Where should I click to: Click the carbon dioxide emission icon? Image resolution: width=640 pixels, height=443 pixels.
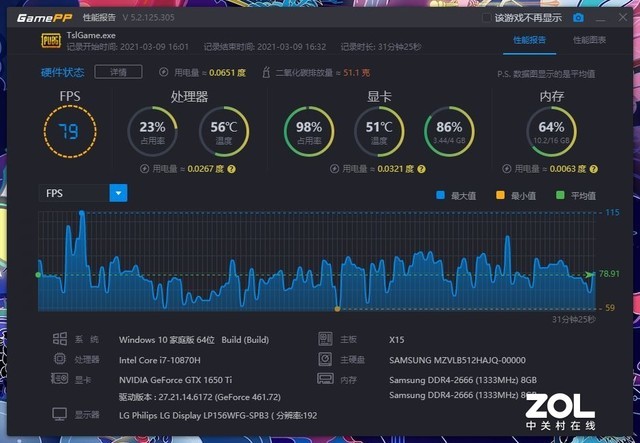pos(267,72)
